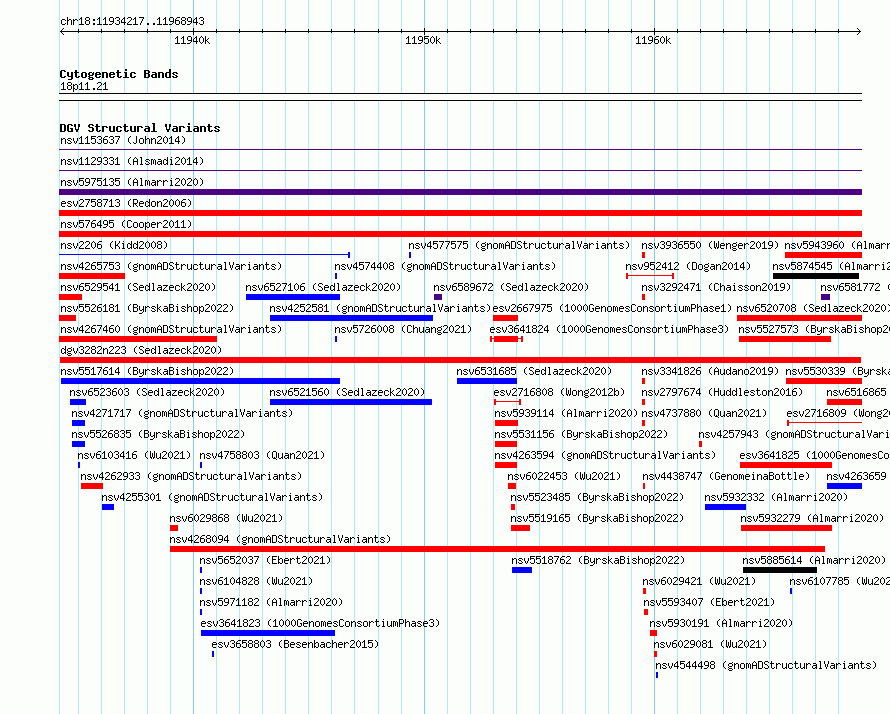Screen dimensions: 890x714
Task: Open nsv3936550 (Wenger2019) variant label
Action: click(x=710, y=245)
